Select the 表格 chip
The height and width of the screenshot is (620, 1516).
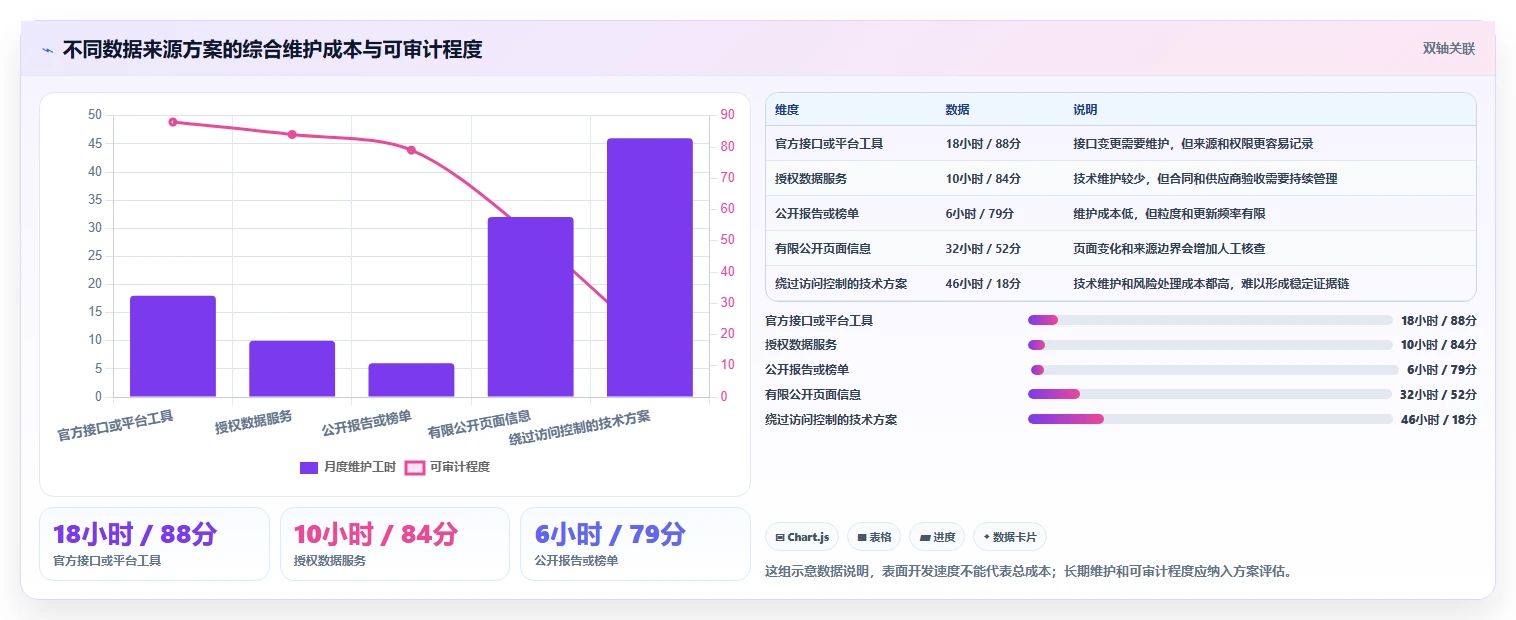874,537
